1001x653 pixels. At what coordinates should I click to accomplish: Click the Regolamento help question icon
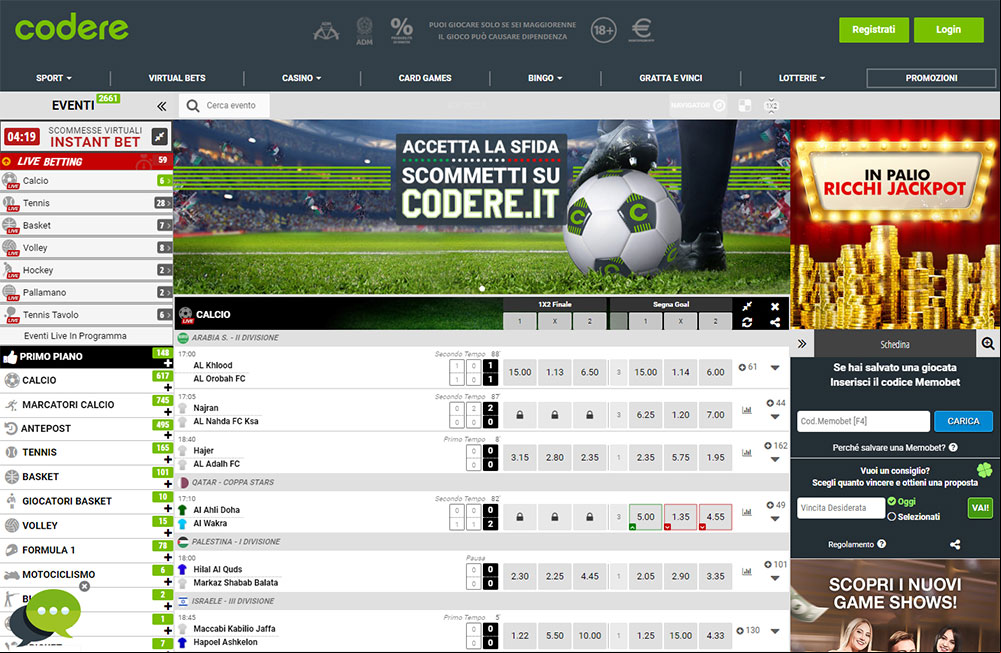tap(882, 544)
